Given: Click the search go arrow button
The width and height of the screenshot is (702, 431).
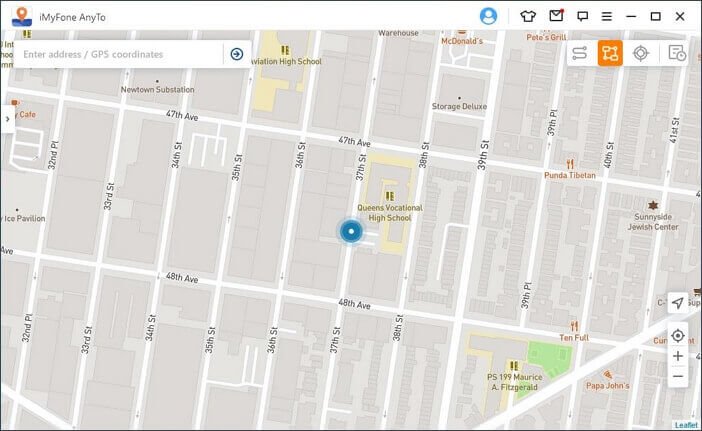Looking at the screenshot, I should click(237, 54).
